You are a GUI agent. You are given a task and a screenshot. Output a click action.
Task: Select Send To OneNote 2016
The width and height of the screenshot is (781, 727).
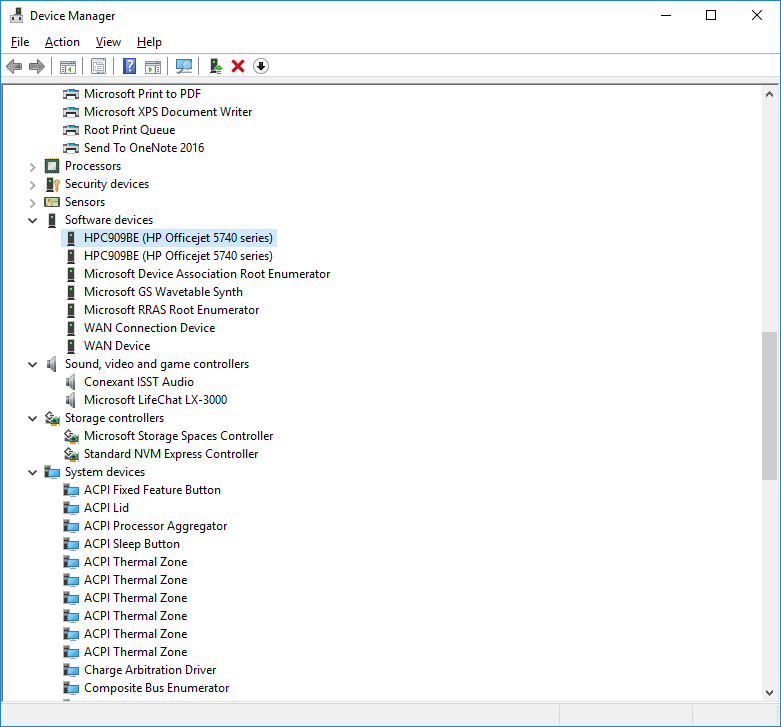click(x=144, y=148)
